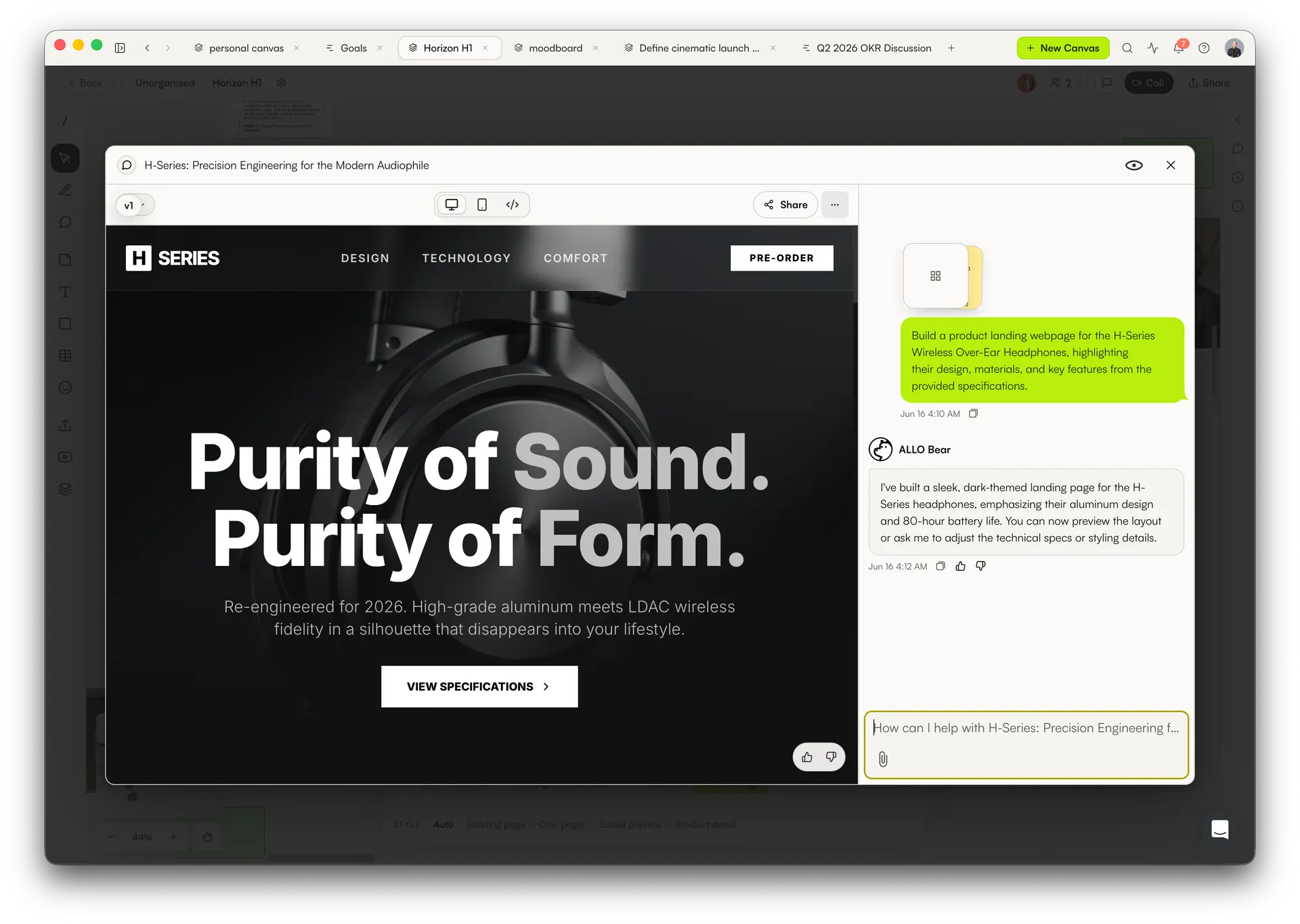Click VIEW SPECIFICATIONS button
Image resolution: width=1300 pixels, height=924 pixels.
[x=479, y=686]
